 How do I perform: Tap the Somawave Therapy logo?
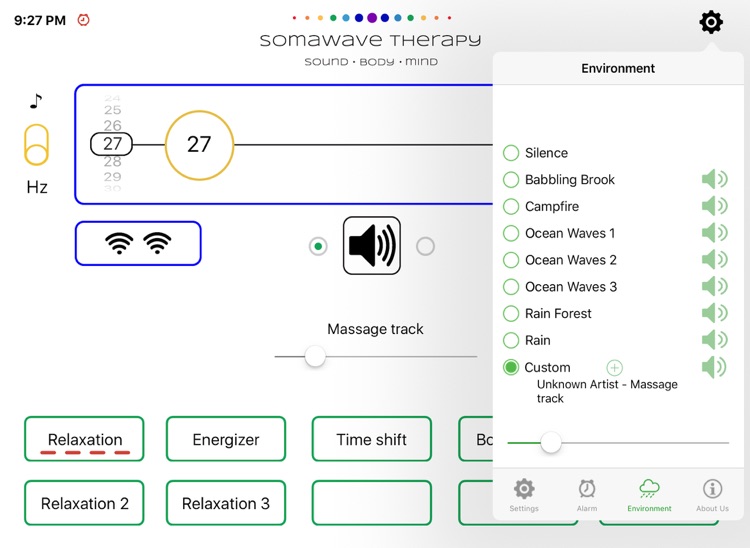pyautogui.click(x=371, y=40)
